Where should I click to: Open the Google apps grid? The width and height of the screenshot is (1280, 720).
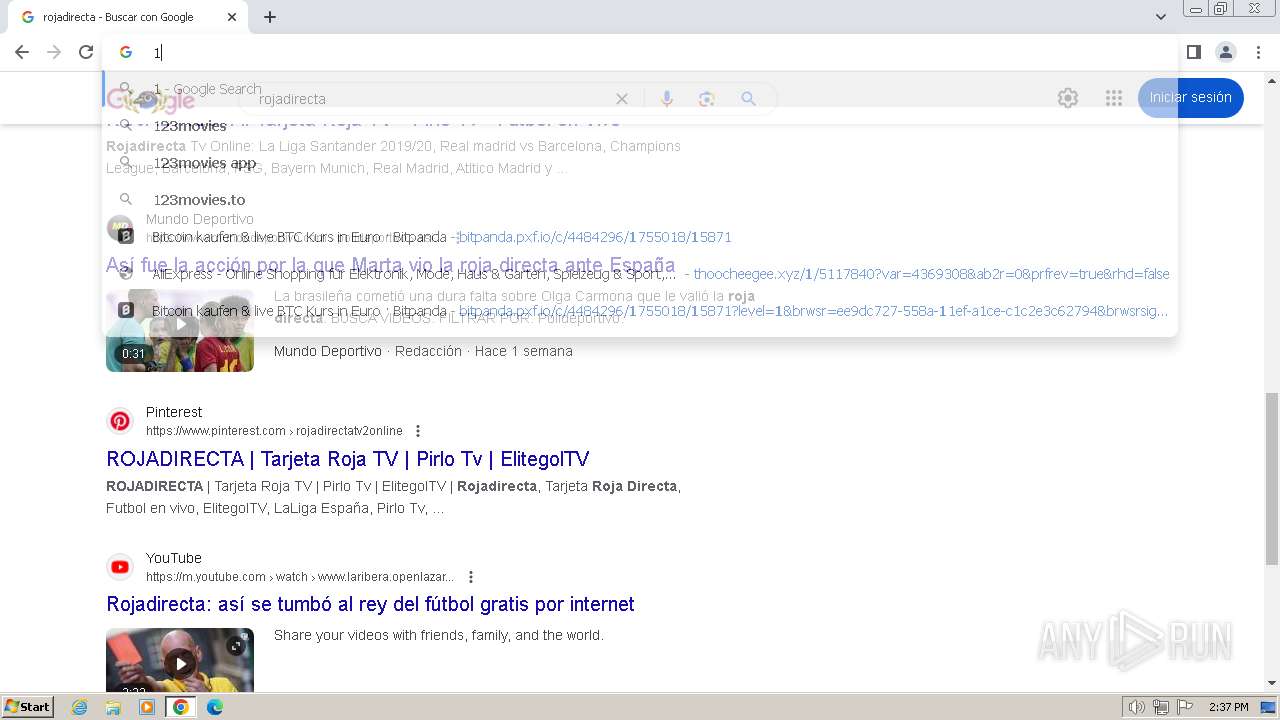(1114, 97)
